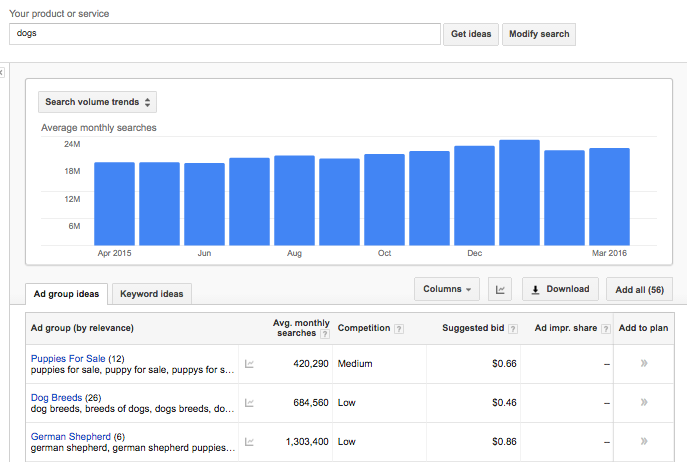The width and height of the screenshot is (687, 462).
Task: Download the keyword ideas
Action: click(560, 289)
